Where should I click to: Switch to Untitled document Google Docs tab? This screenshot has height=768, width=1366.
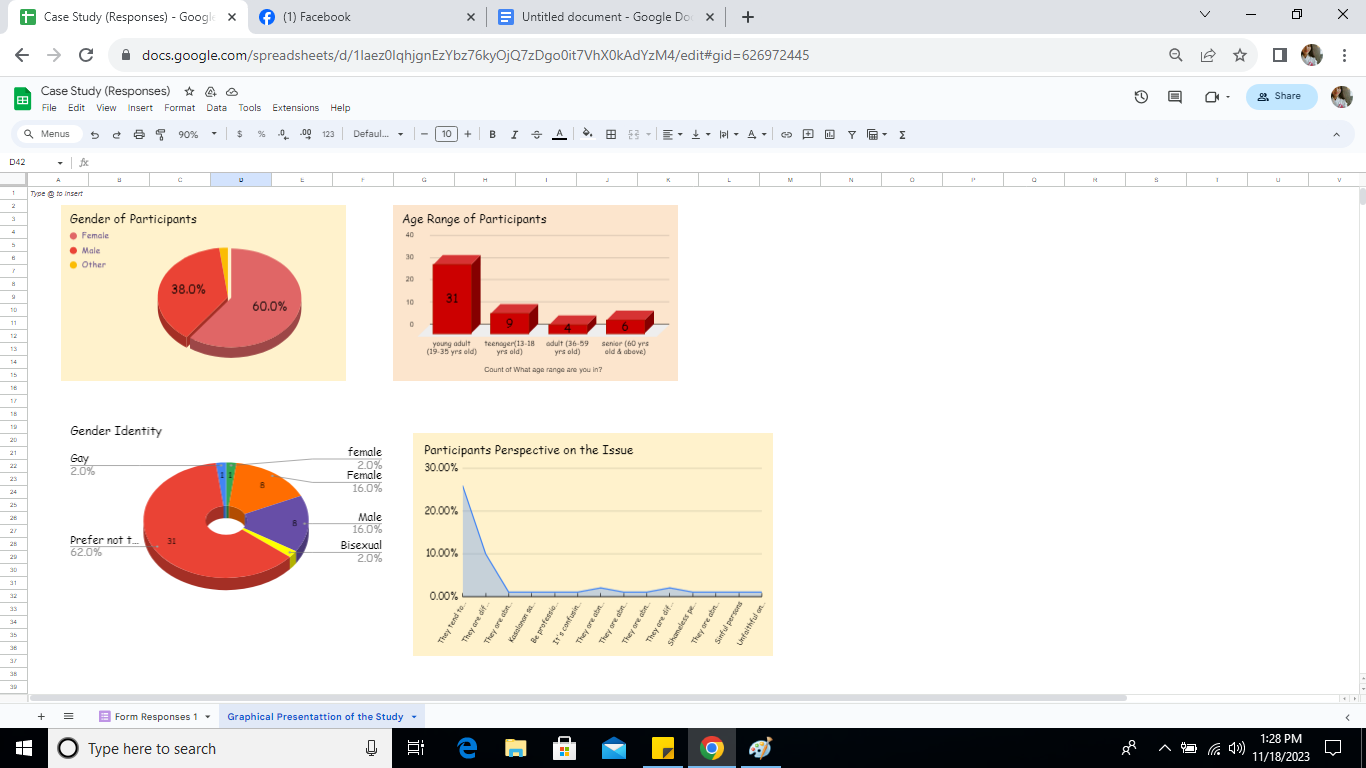coord(607,17)
